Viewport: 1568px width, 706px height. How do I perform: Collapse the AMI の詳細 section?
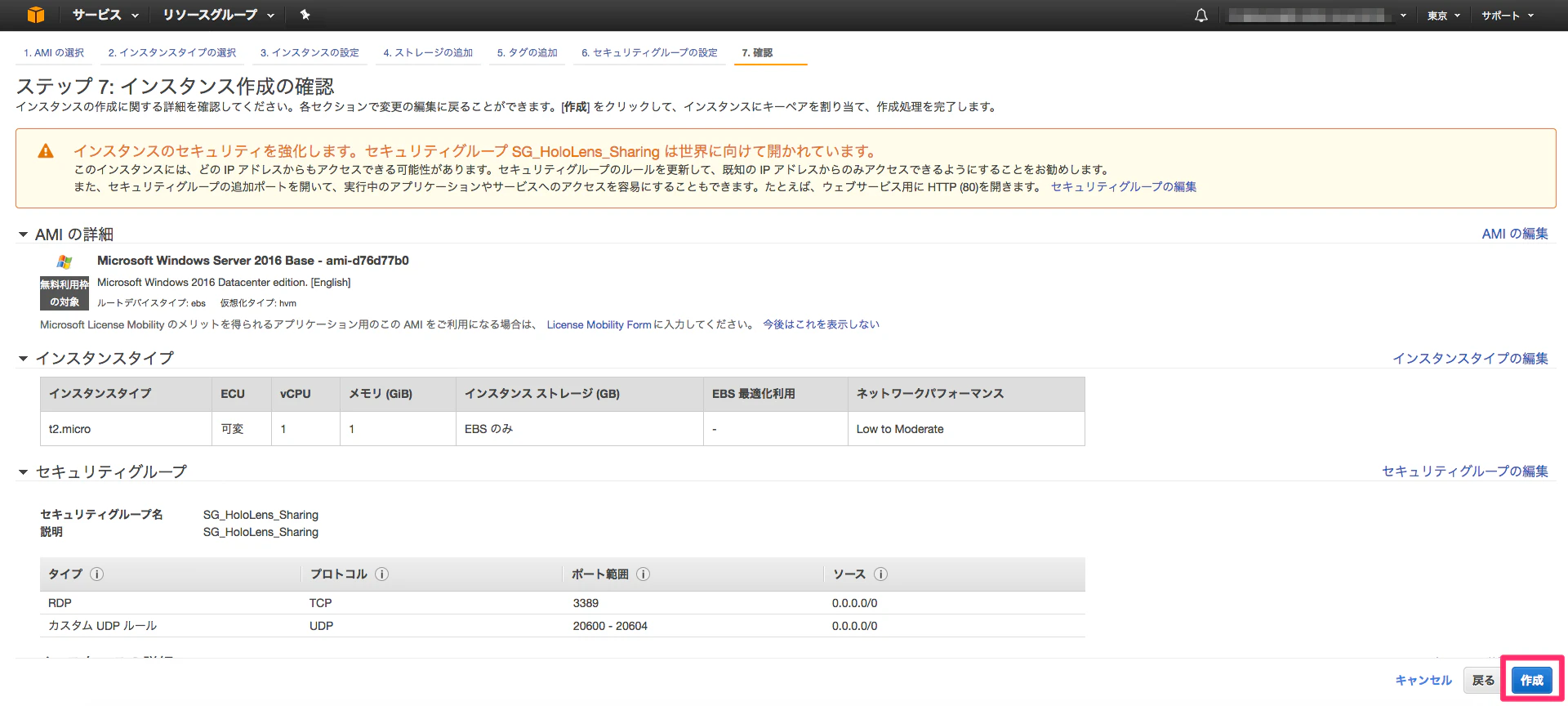point(23,235)
